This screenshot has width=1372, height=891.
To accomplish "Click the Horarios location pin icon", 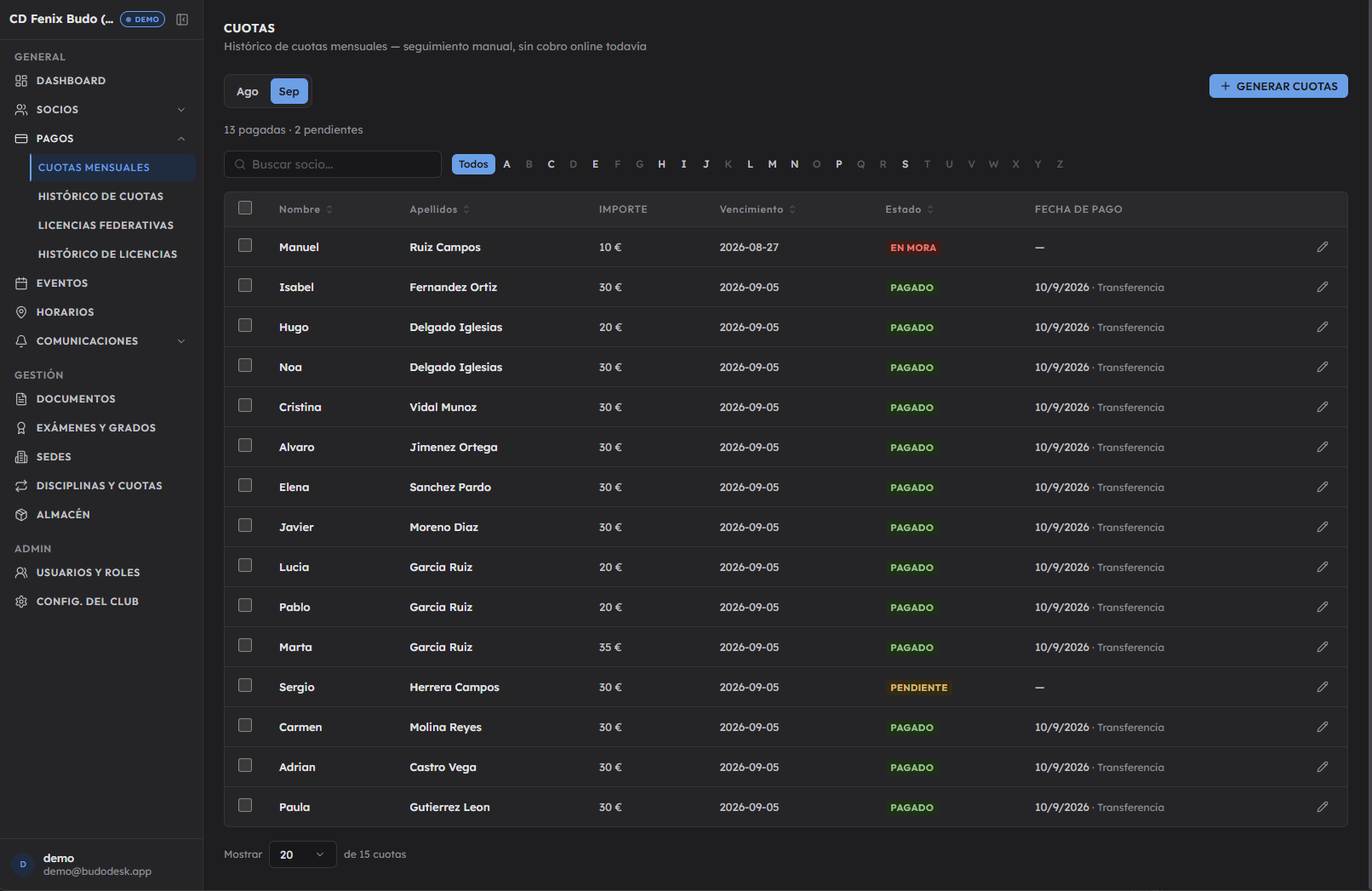I will 21,312.
